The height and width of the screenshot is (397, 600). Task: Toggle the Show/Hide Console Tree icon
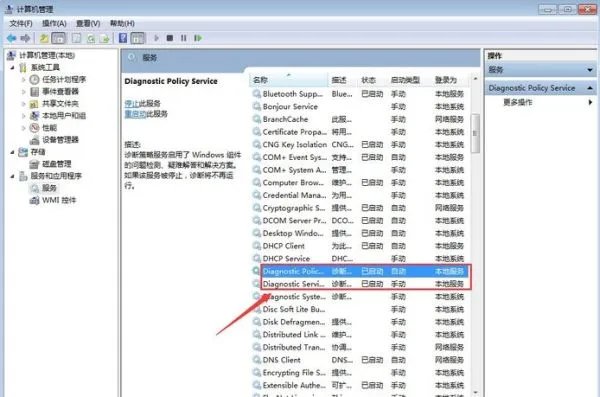(59, 38)
